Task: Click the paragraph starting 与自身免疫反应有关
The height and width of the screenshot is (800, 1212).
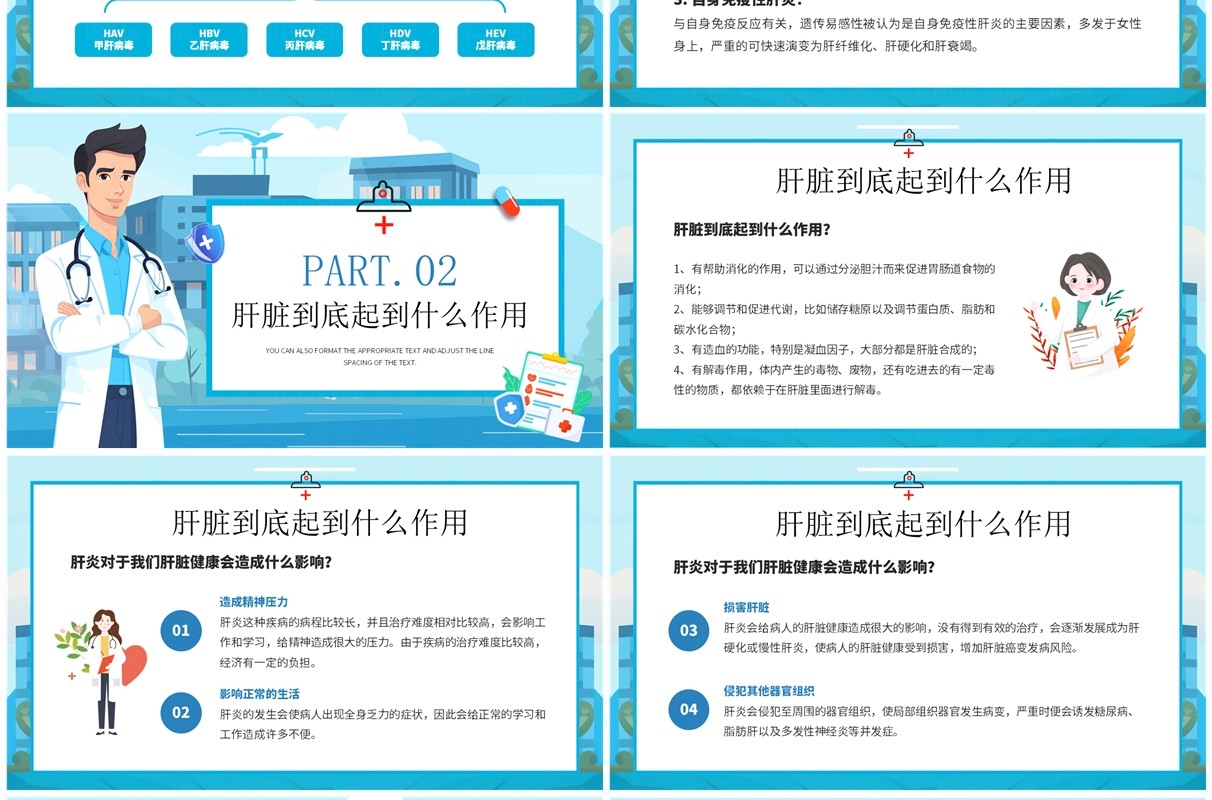Action: (x=907, y=35)
